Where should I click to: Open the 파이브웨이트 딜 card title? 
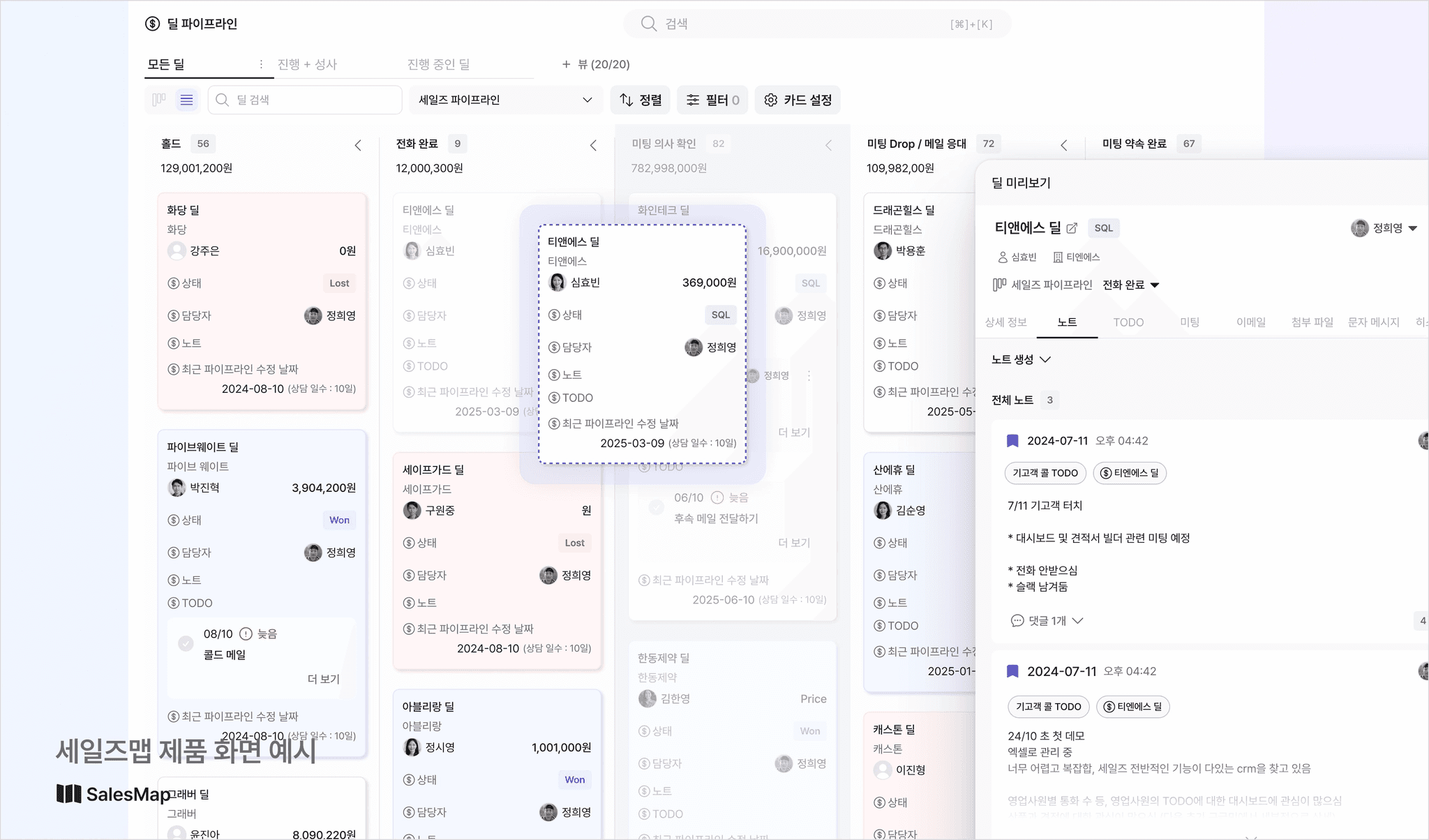(202, 447)
